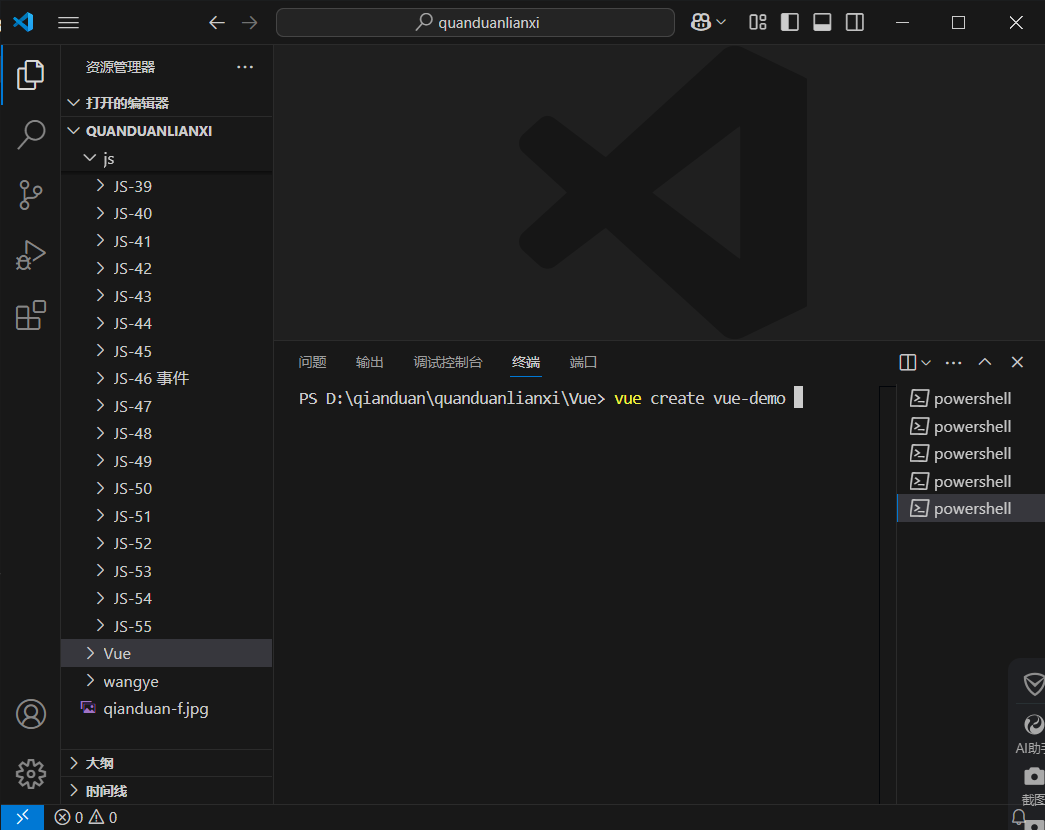The height and width of the screenshot is (830, 1045).
Task: Click the shield icon in floating widget
Action: pos(1033,683)
